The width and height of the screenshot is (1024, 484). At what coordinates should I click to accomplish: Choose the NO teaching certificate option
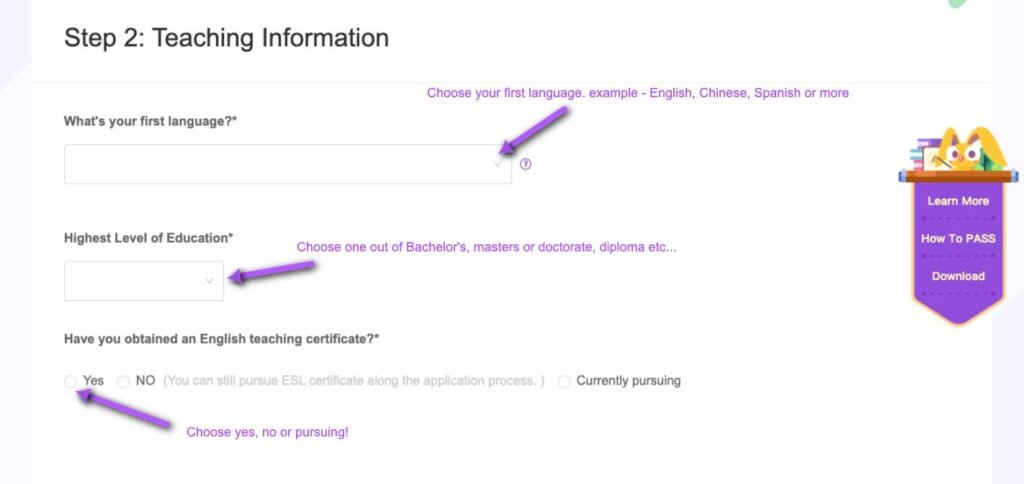[x=123, y=381]
